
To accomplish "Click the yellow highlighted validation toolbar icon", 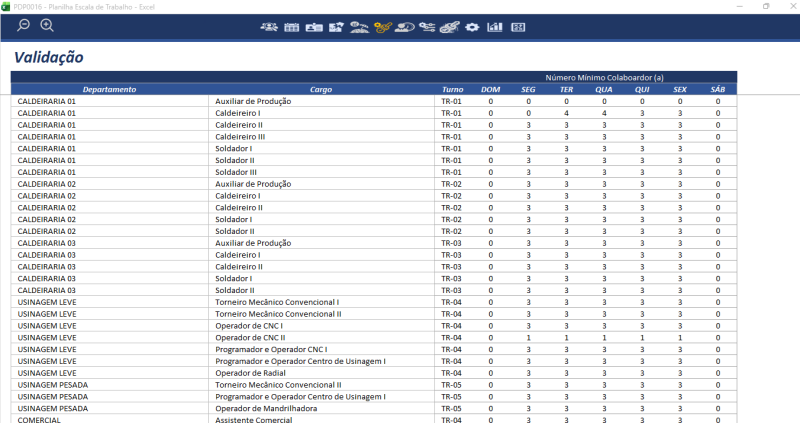I will (382, 26).
